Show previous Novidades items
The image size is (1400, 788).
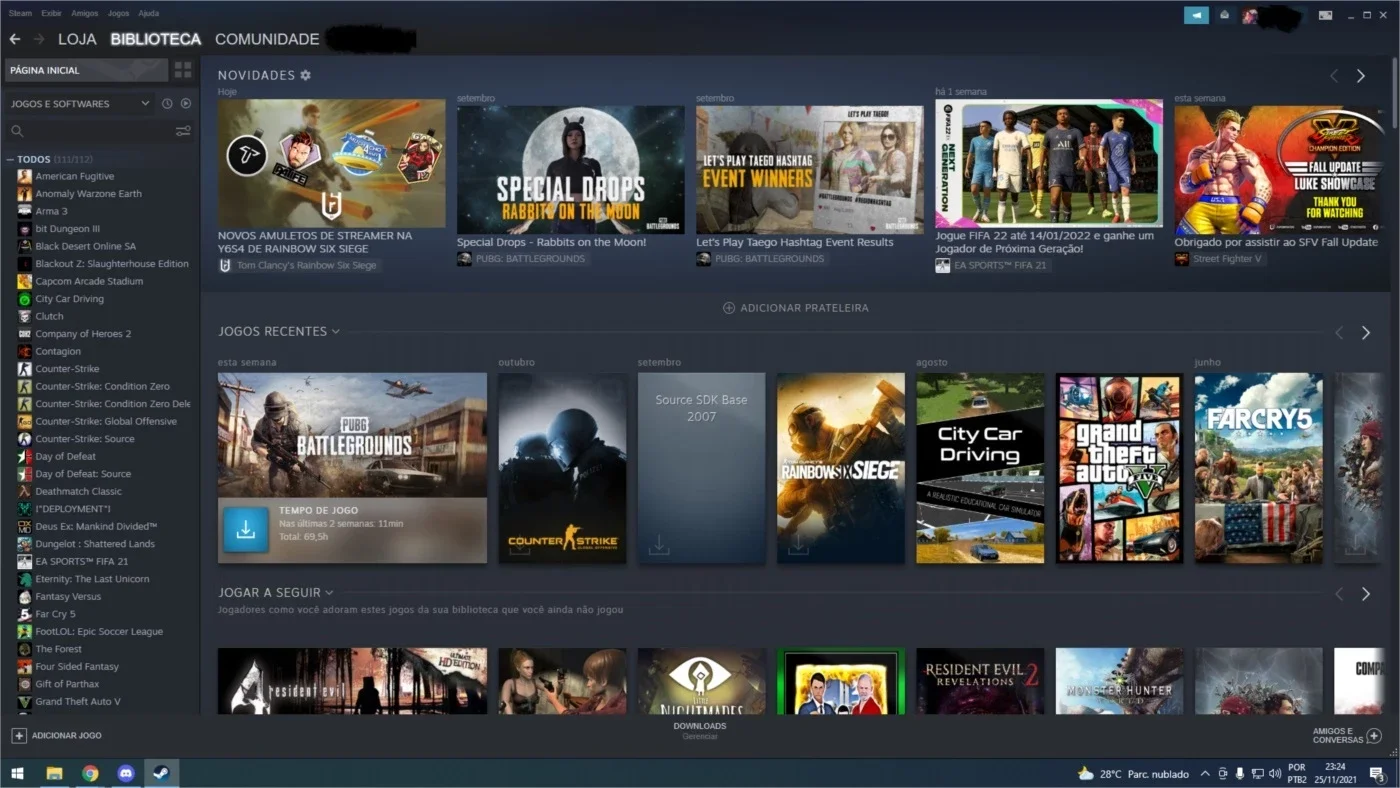tap(1334, 76)
